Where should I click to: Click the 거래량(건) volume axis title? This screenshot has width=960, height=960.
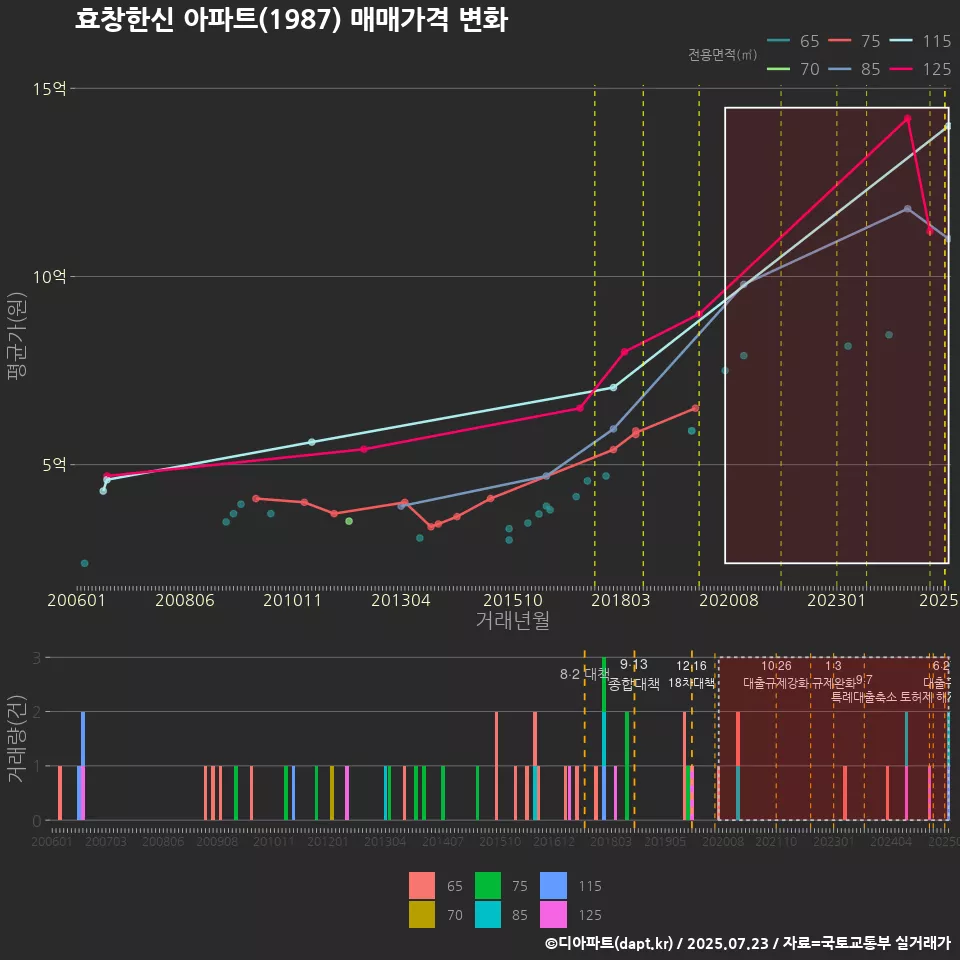tap(17, 738)
